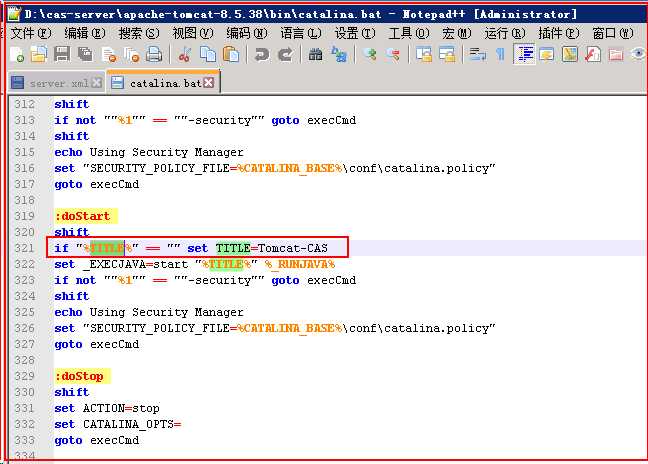This screenshot has width=648, height=464.
Task: Click the Redo arrow icon
Action: (x=284, y=55)
